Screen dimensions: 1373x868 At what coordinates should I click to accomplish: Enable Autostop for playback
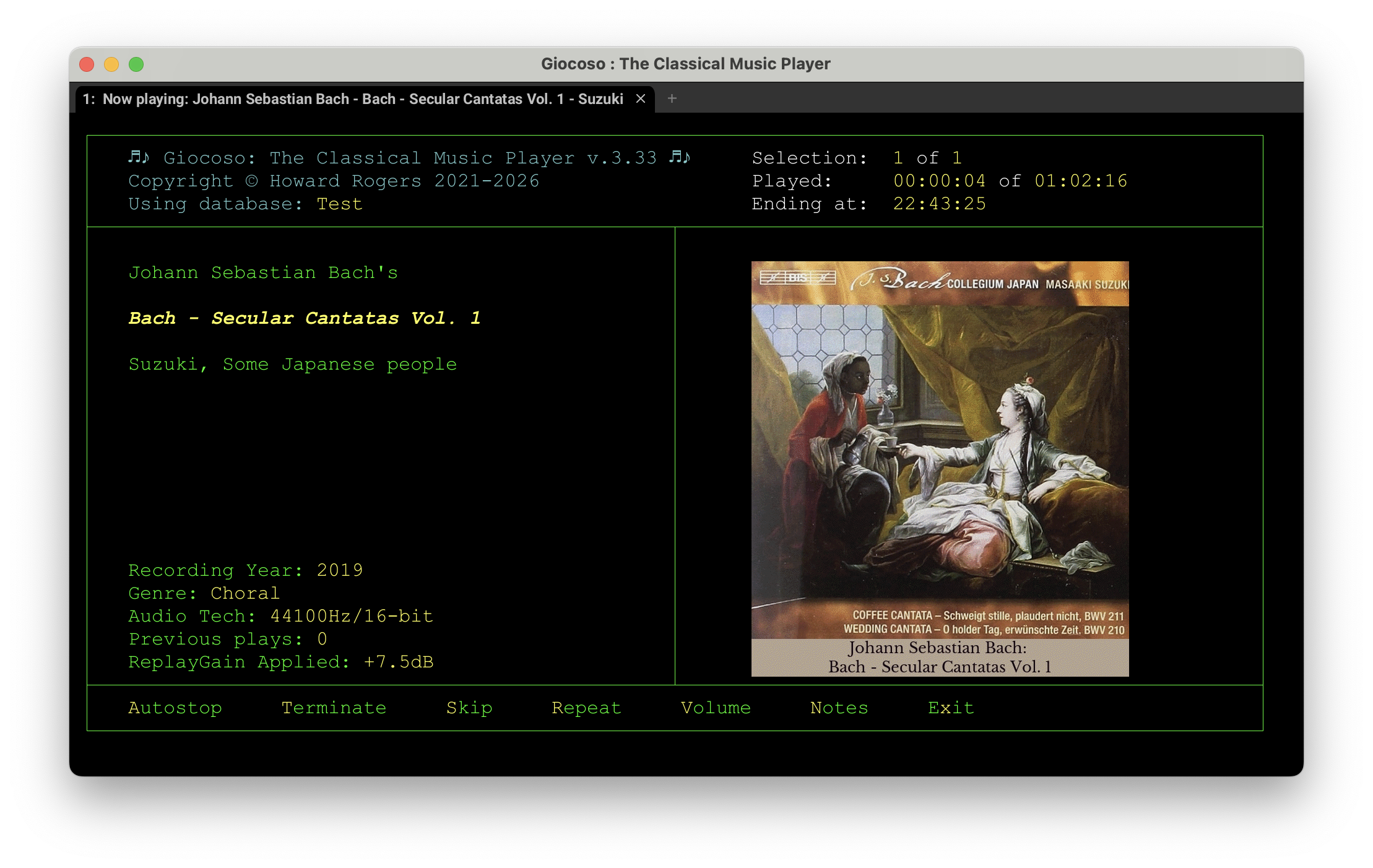pos(175,708)
